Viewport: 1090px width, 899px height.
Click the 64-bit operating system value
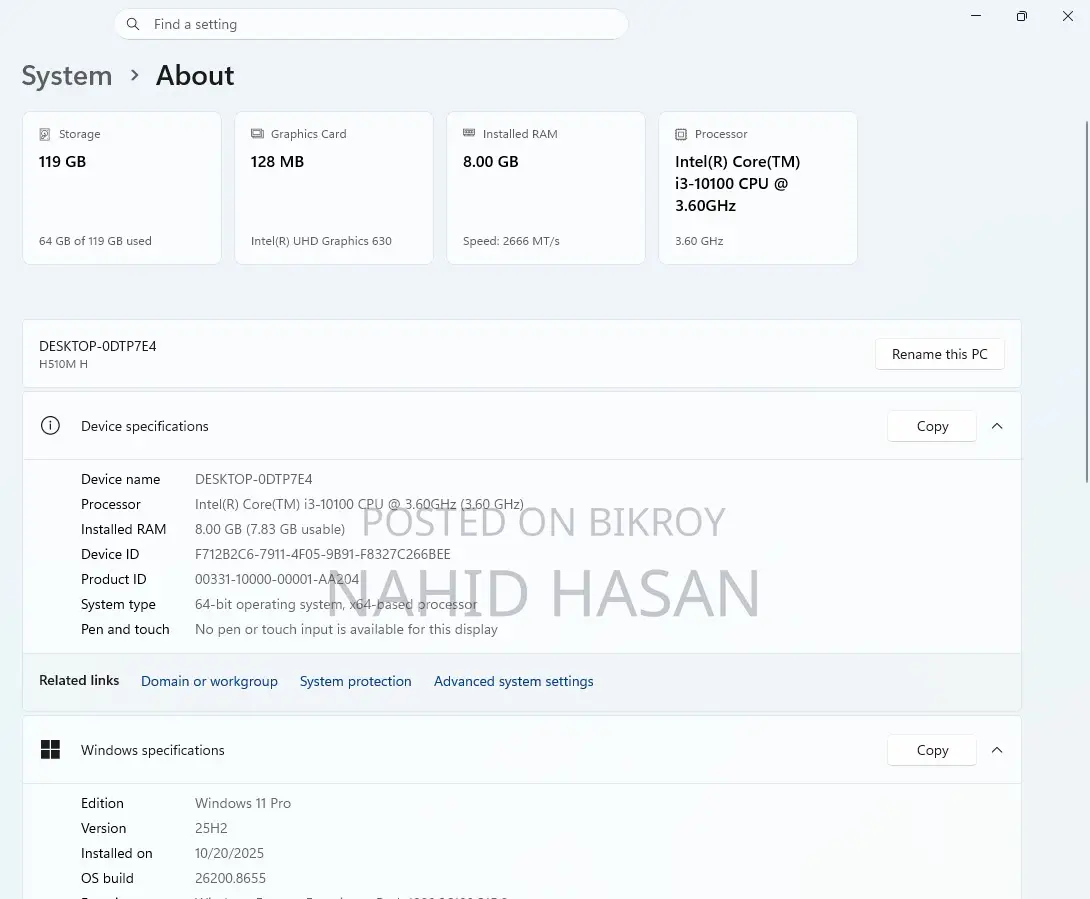(x=336, y=604)
